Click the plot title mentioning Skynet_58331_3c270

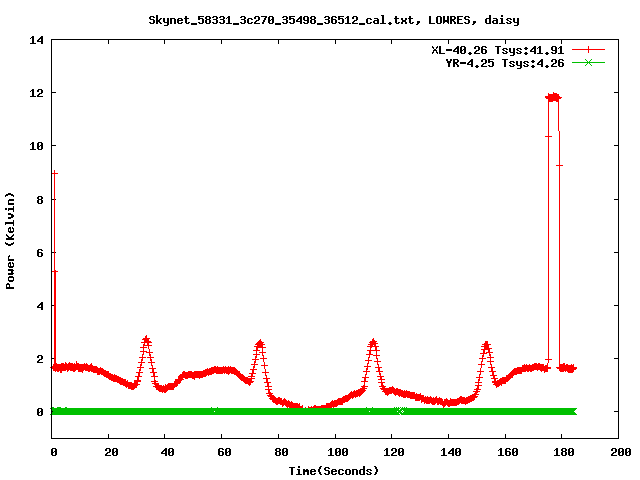pos(334,20)
